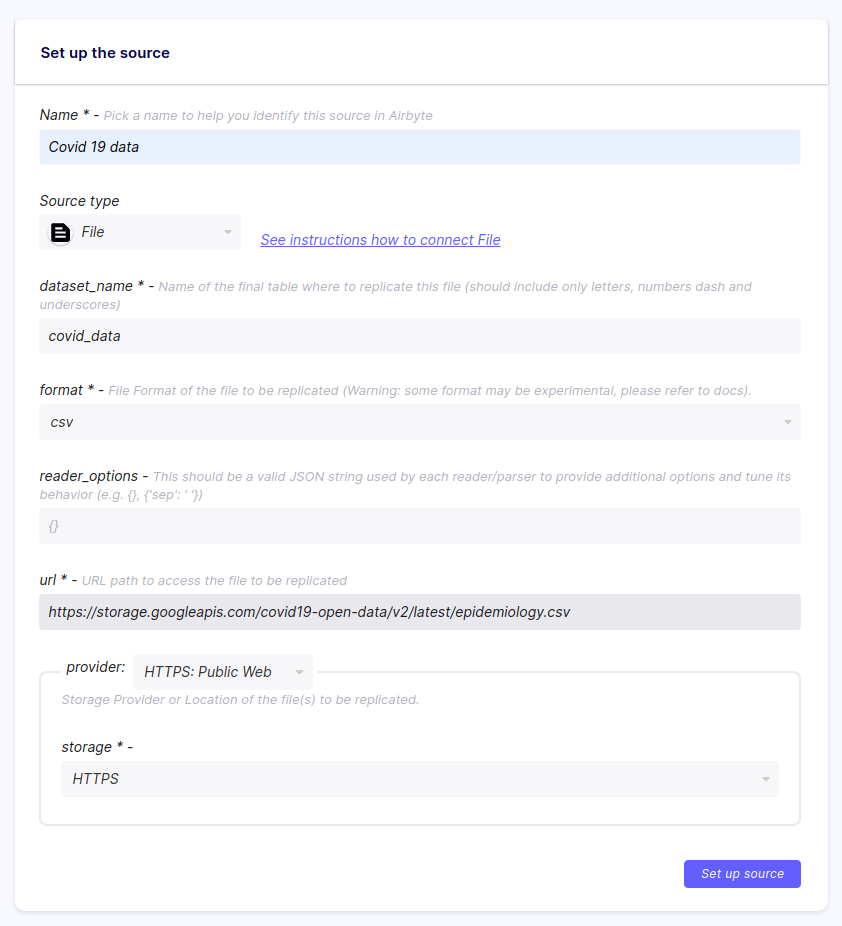
Task: Select the dataset_name field showing covid_data
Action: [x=420, y=335]
